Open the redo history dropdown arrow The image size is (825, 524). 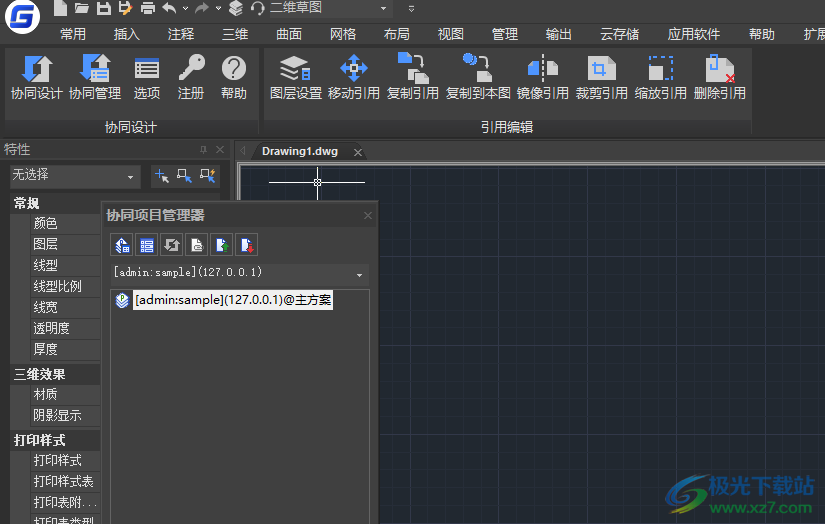pyautogui.click(x=218, y=8)
